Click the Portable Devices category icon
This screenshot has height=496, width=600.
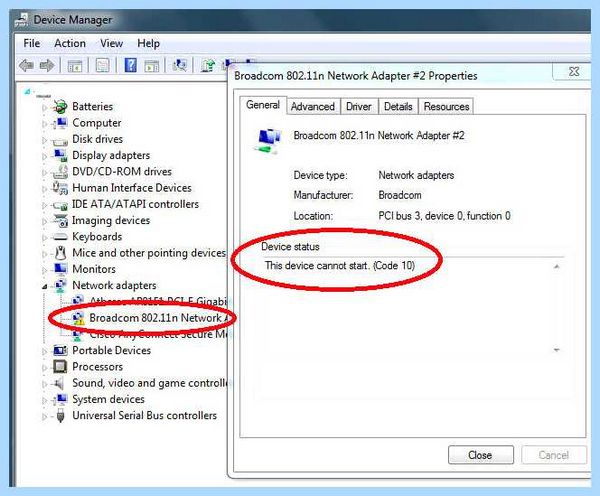(x=60, y=350)
